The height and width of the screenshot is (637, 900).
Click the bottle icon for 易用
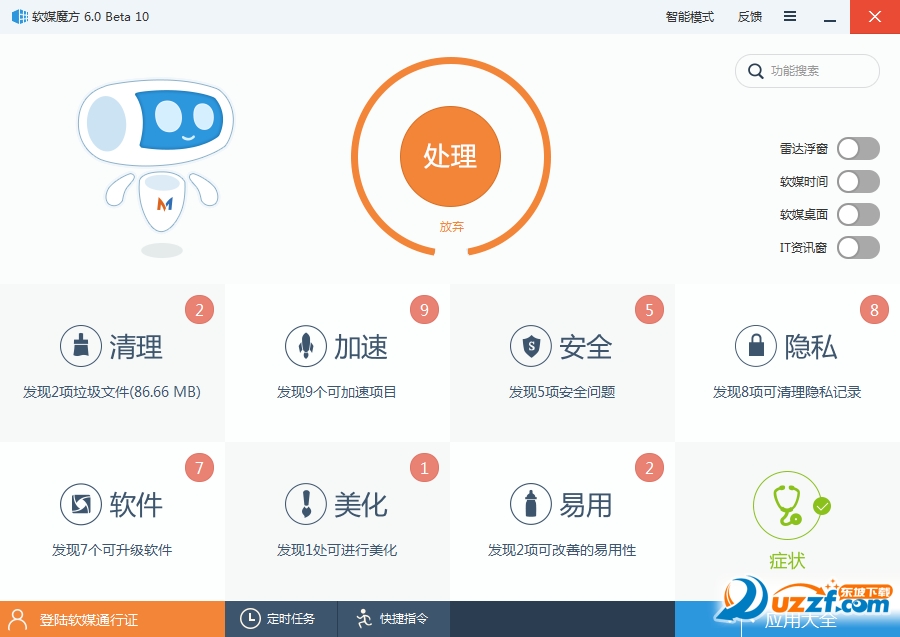pos(531,504)
